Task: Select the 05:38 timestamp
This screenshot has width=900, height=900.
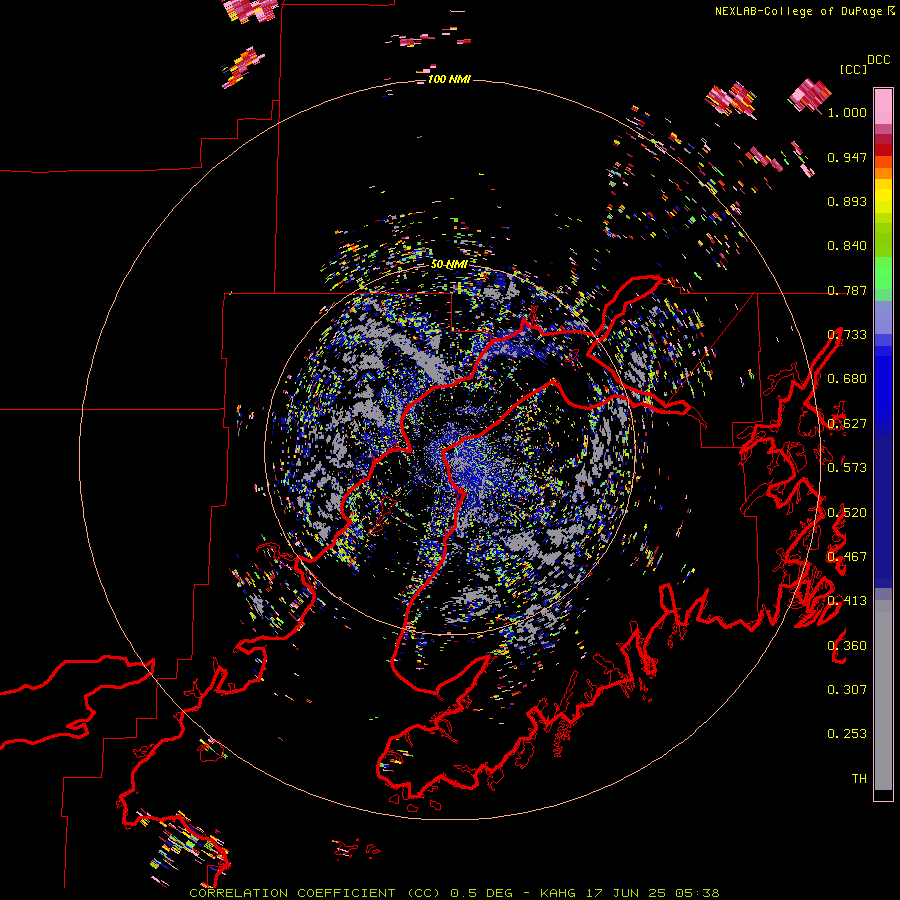Action: 697,893
